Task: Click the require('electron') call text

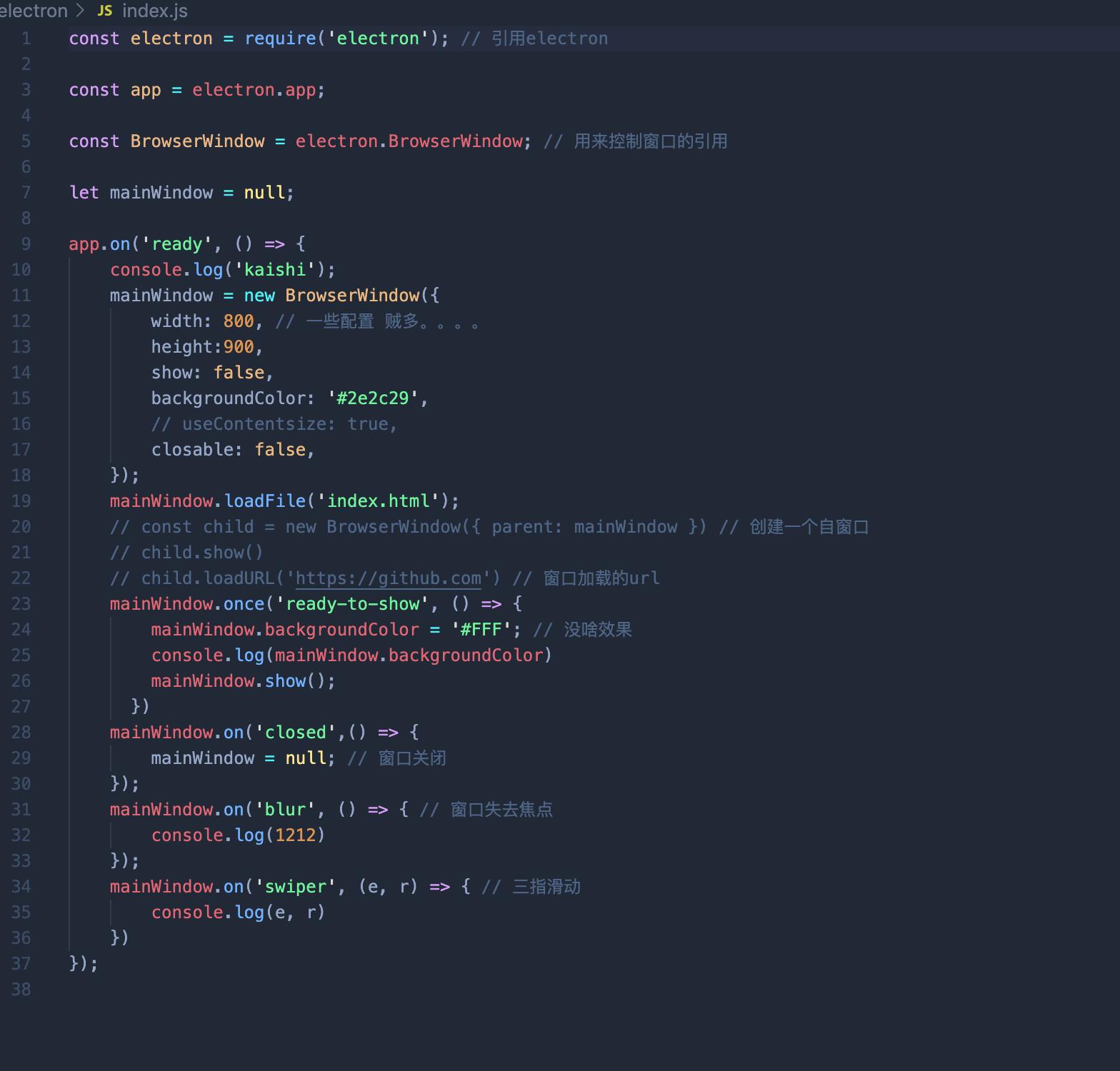Action: point(342,39)
